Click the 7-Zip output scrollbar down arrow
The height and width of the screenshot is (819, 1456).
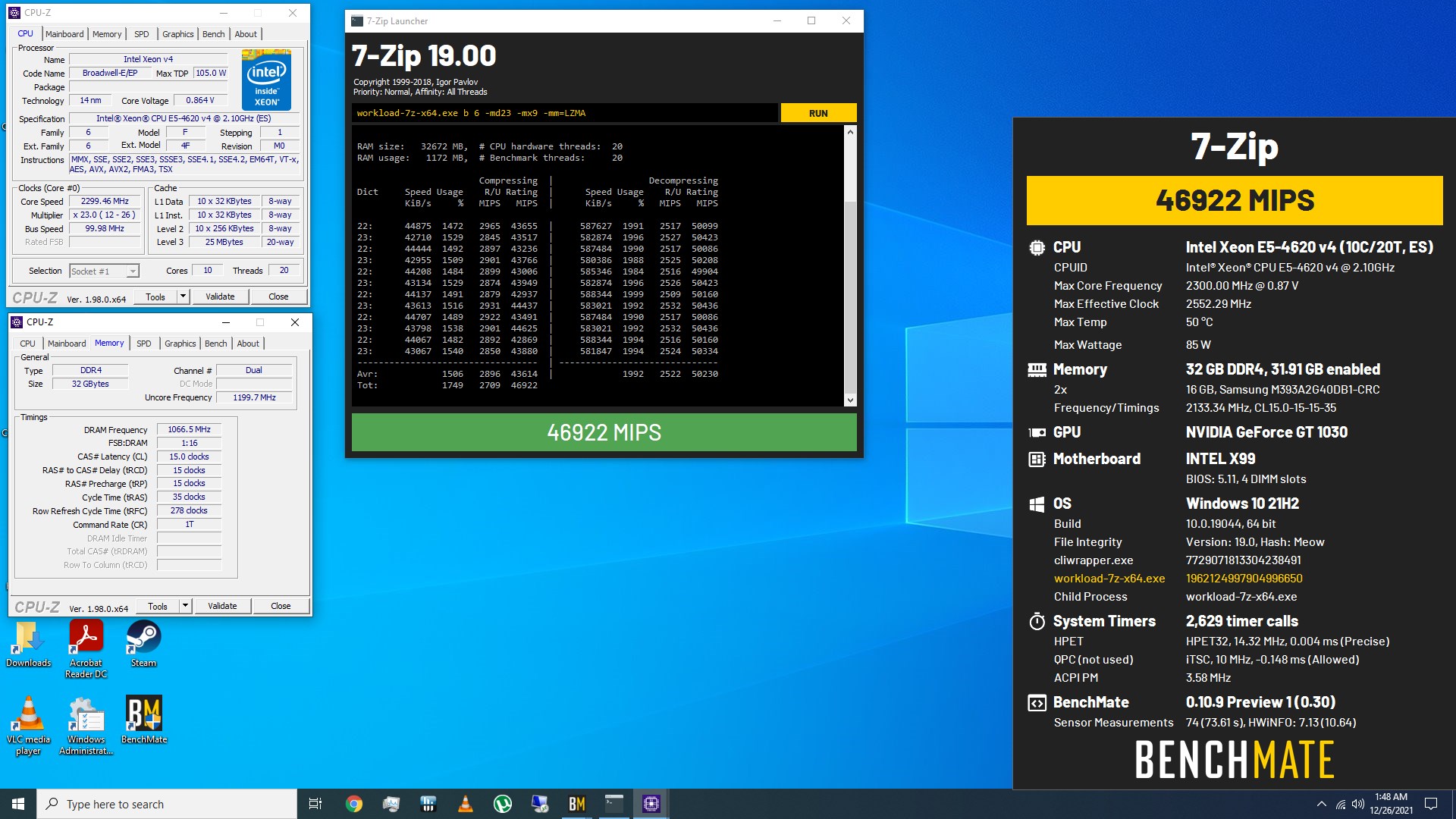tap(850, 400)
